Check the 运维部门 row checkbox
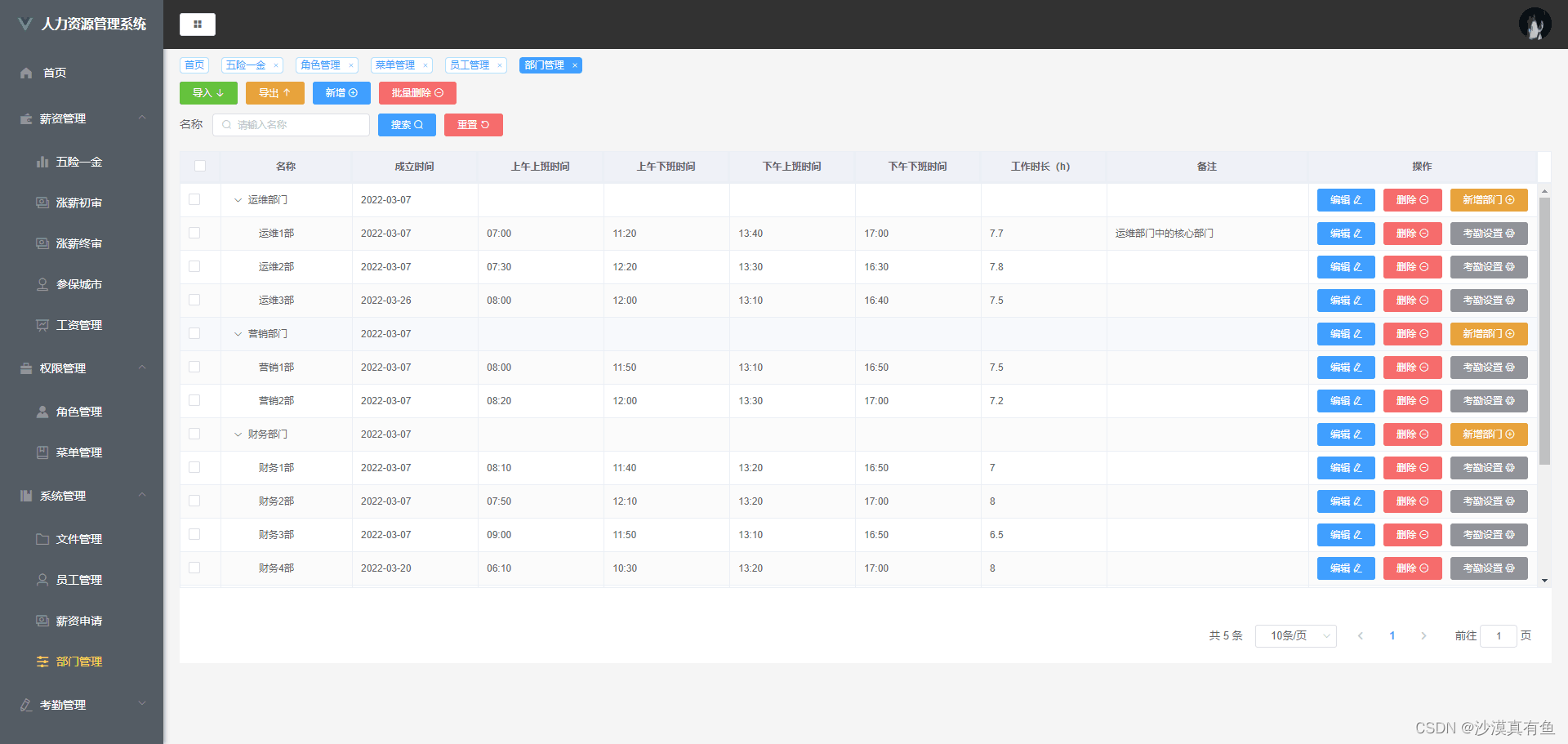Image resolution: width=1568 pixels, height=744 pixels. 194,199
